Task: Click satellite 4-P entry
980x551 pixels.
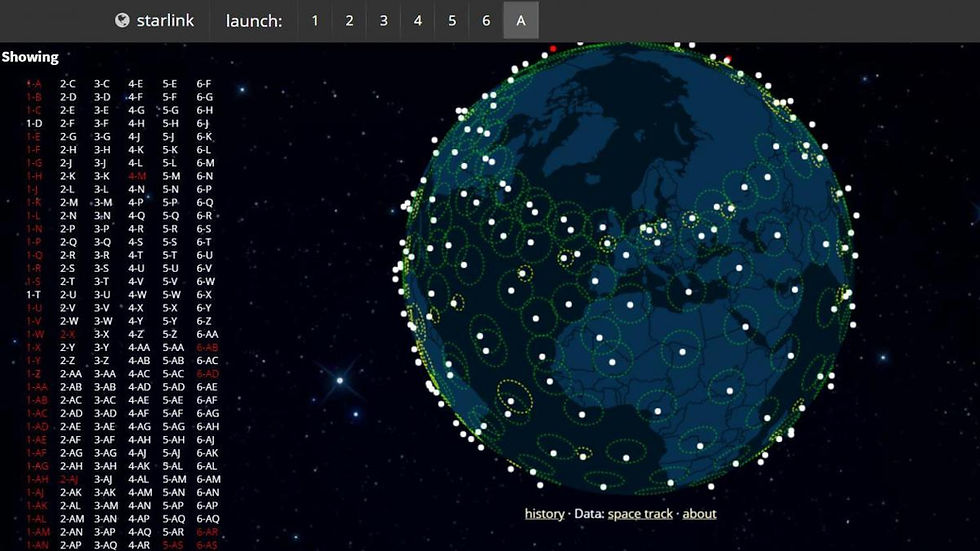Action: coord(136,202)
